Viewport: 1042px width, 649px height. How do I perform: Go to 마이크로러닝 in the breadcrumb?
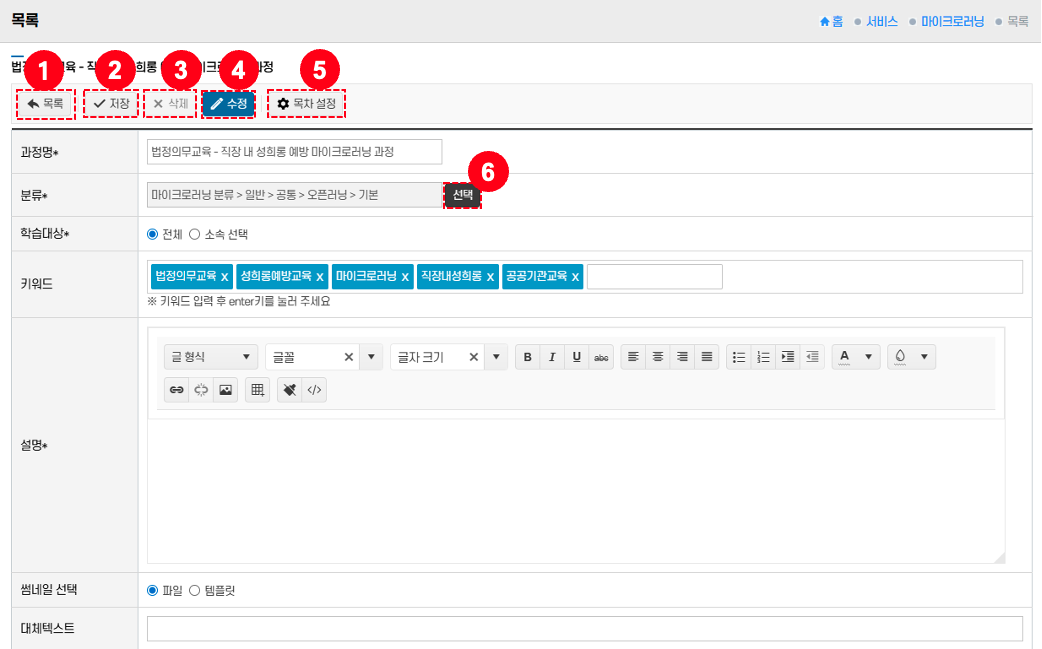(952, 21)
